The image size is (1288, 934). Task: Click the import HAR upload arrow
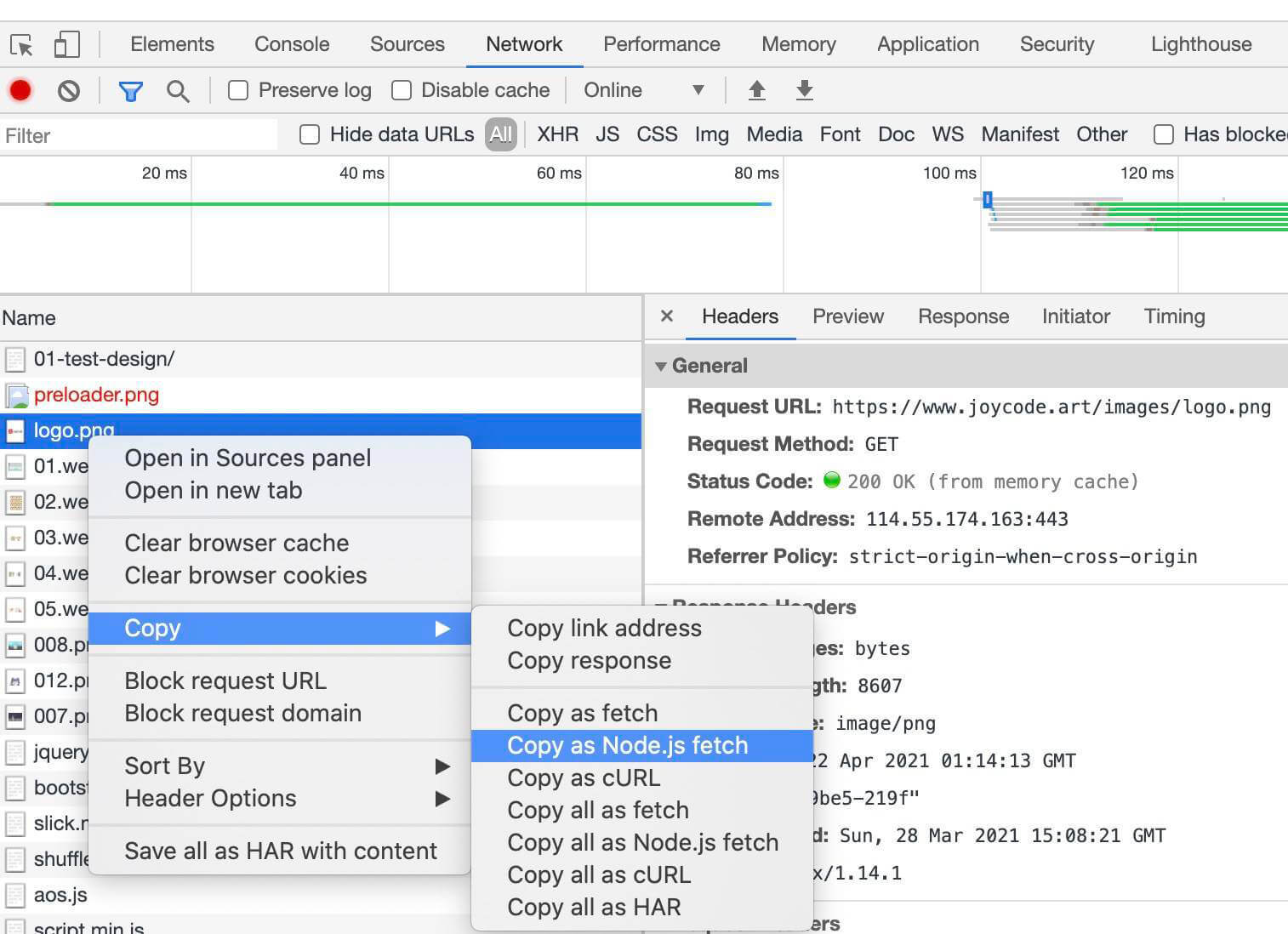tap(756, 90)
